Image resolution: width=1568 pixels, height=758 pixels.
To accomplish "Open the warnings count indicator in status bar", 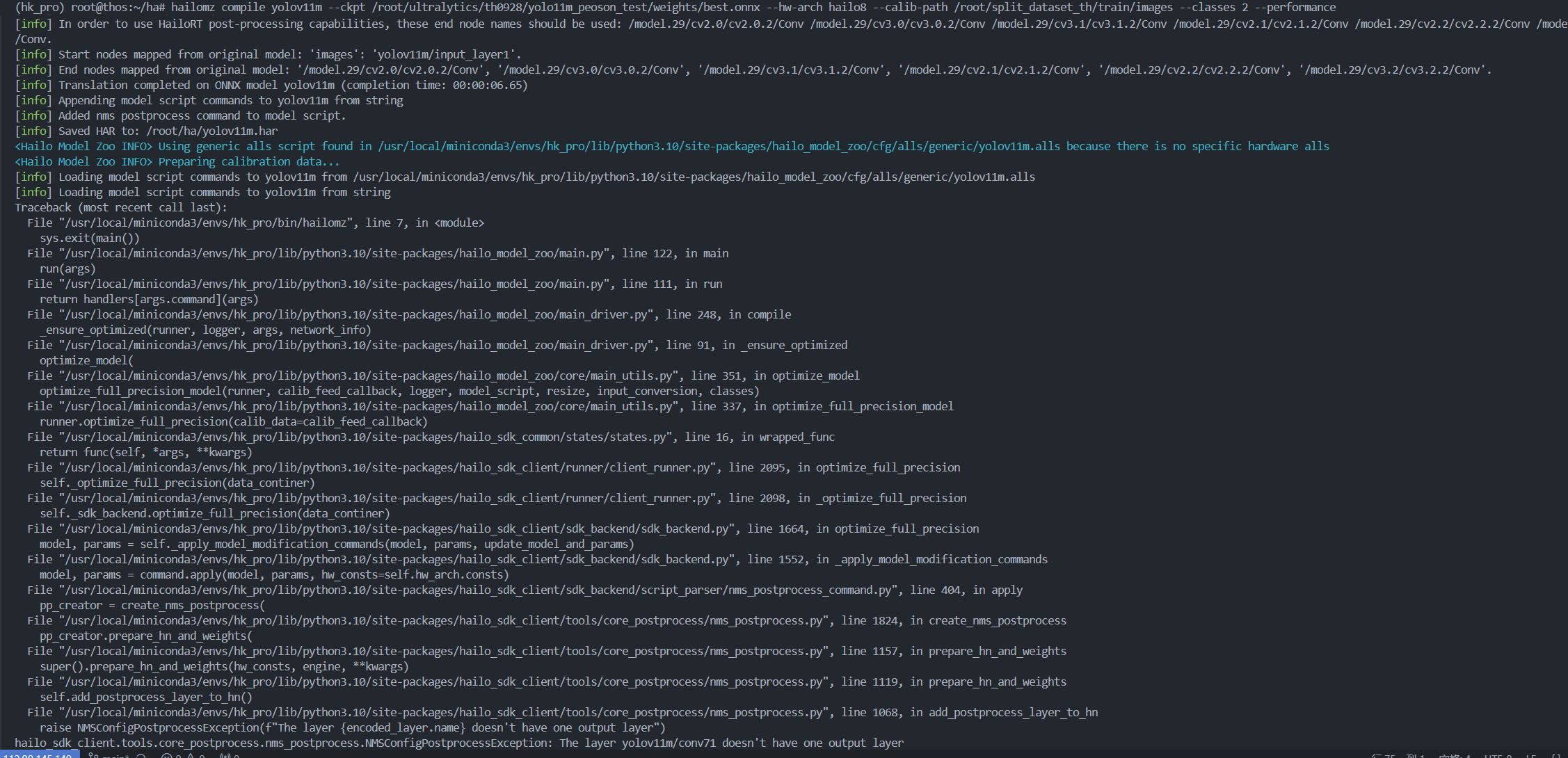I will tap(196, 756).
